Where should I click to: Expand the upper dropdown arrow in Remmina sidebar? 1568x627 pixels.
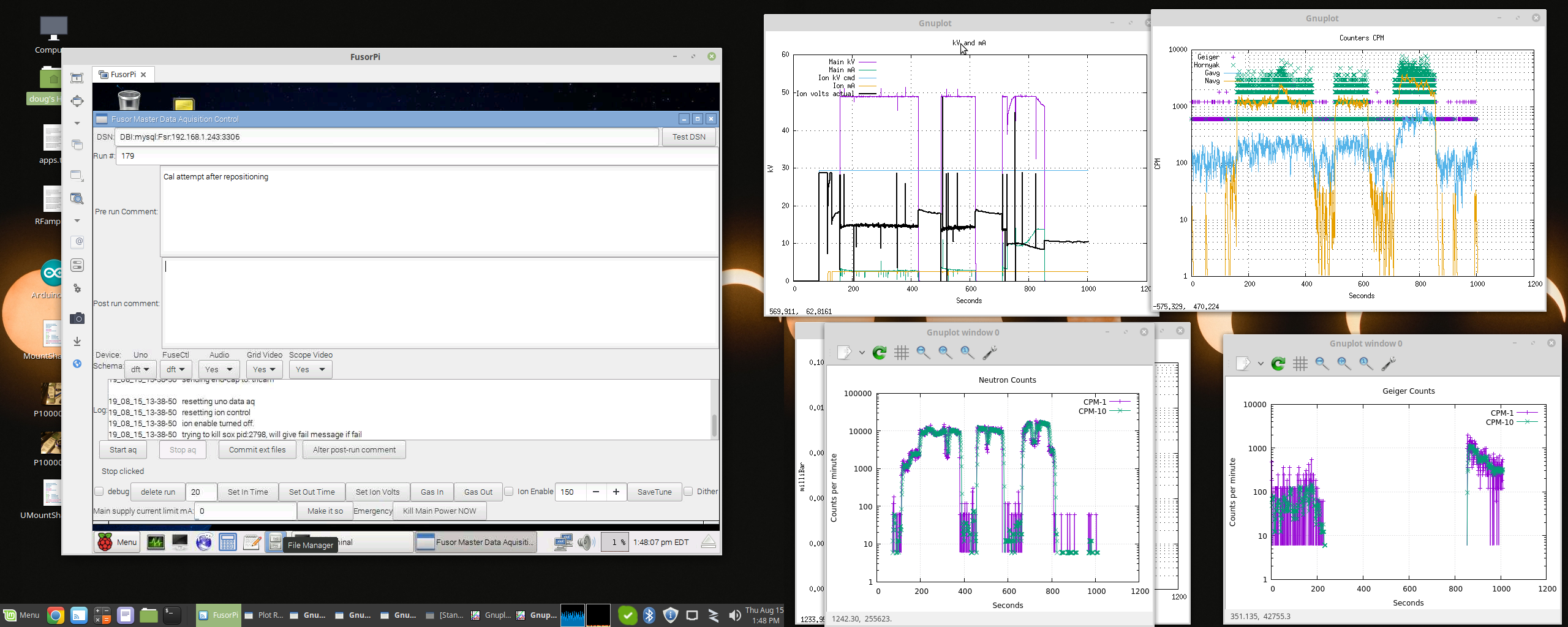pos(77,123)
